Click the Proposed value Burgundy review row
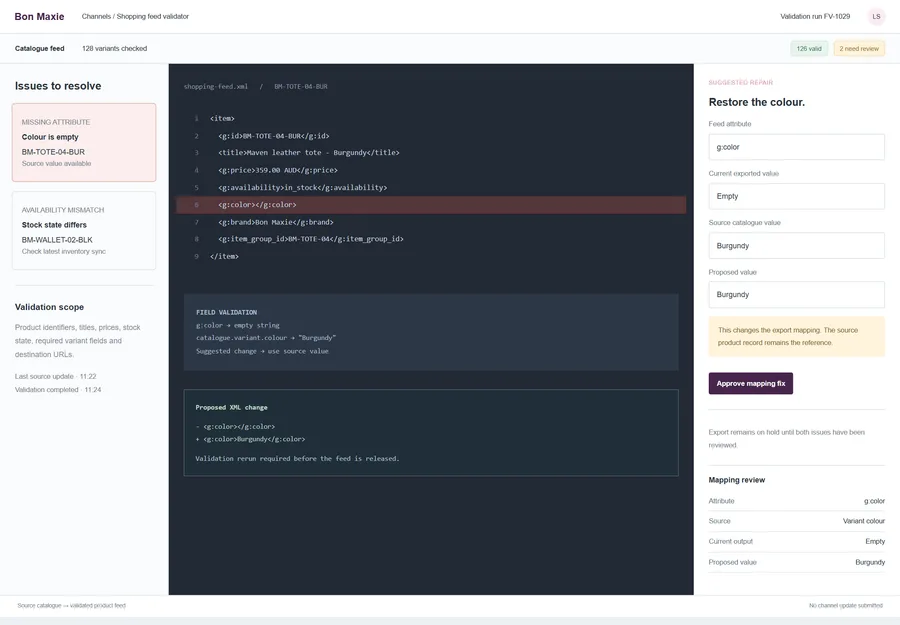This screenshot has width=900, height=625. [x=796, y=562]
